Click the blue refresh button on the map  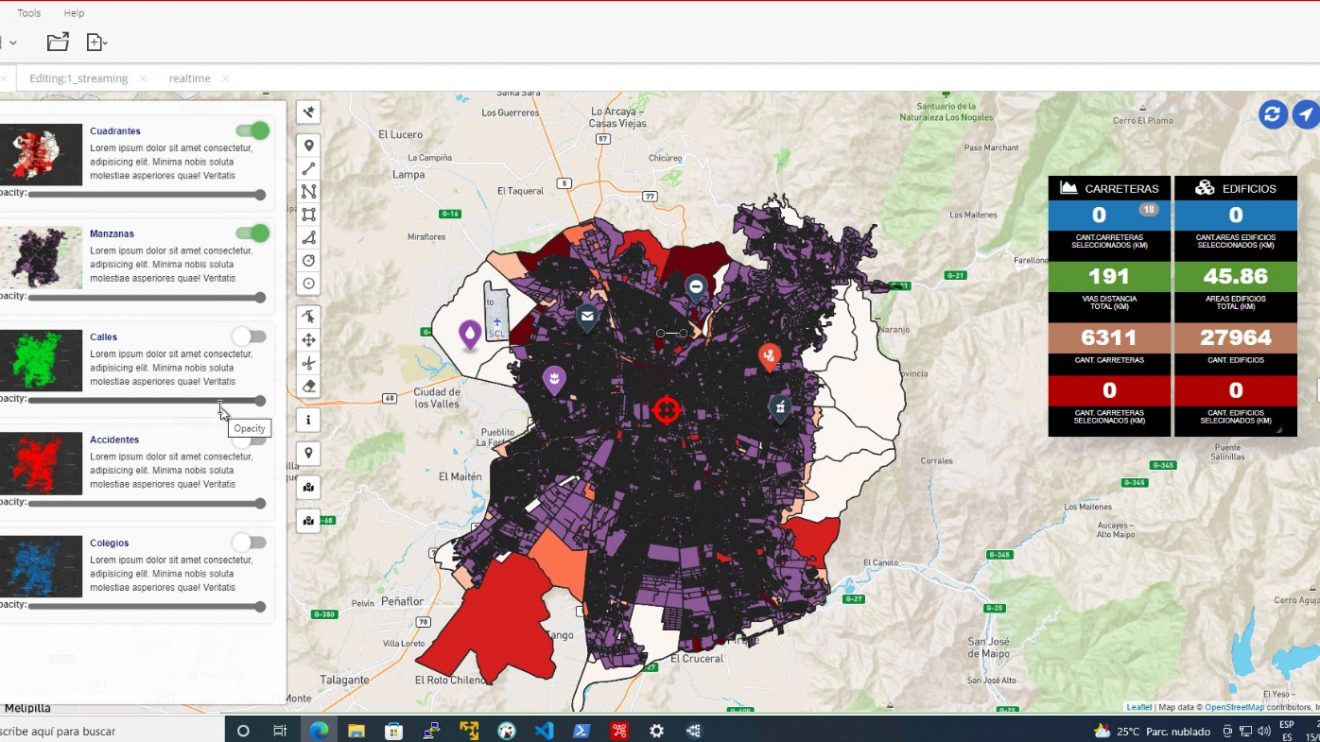1273,114
